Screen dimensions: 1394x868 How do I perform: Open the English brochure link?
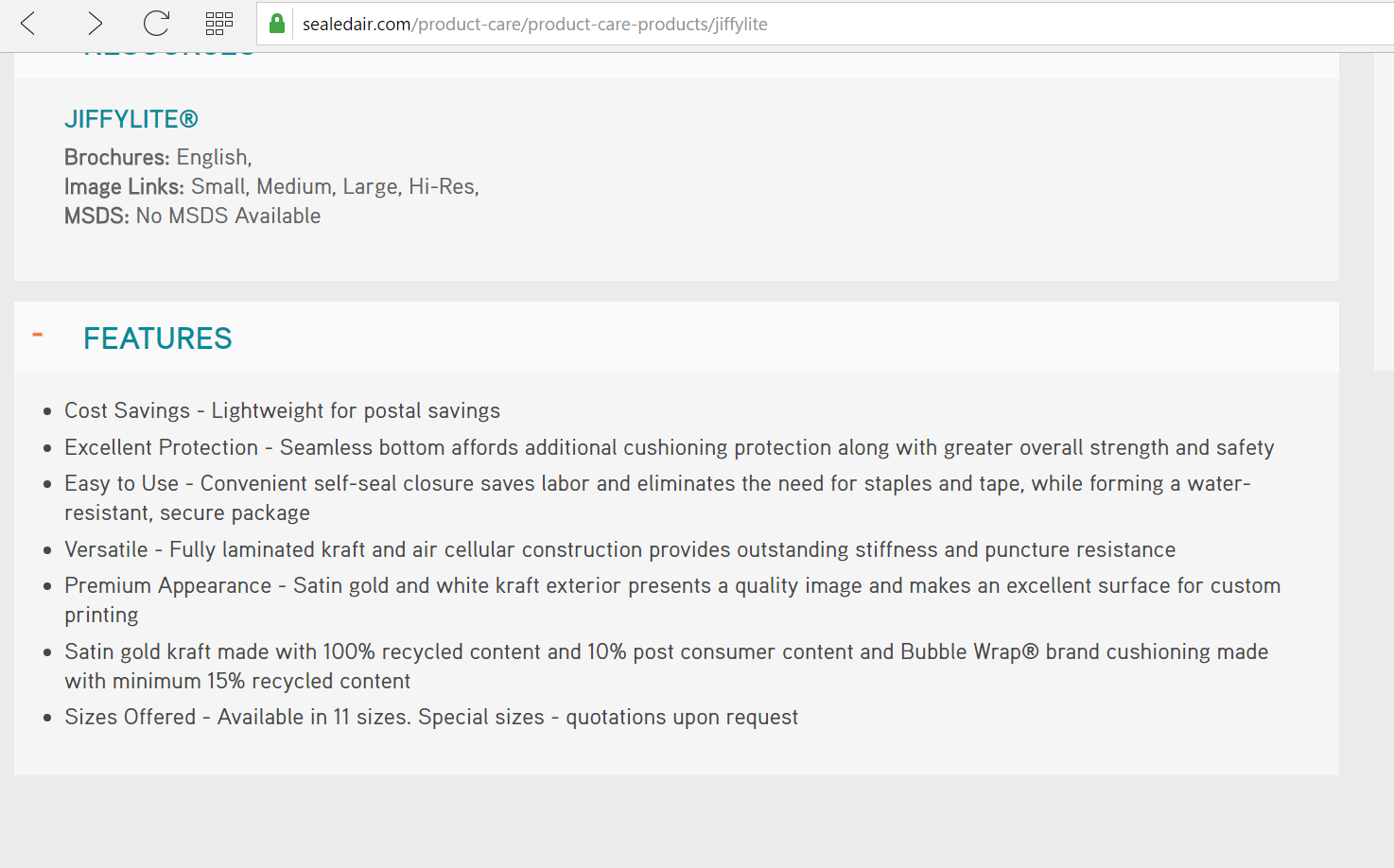pyautogui.click(x=212, y=157)
